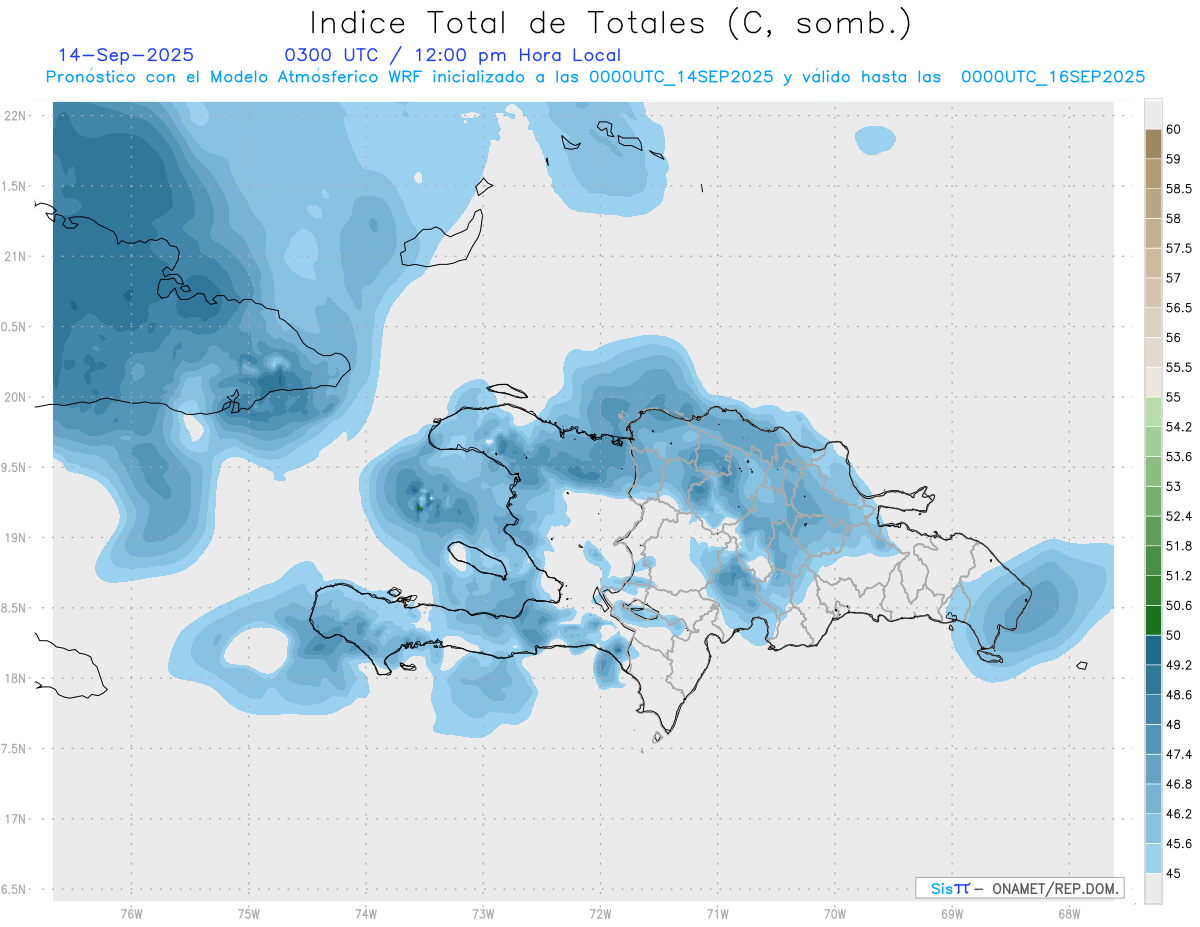Click the dark green legend swatch between 50 and 50.6

[x=1153, y=620]
